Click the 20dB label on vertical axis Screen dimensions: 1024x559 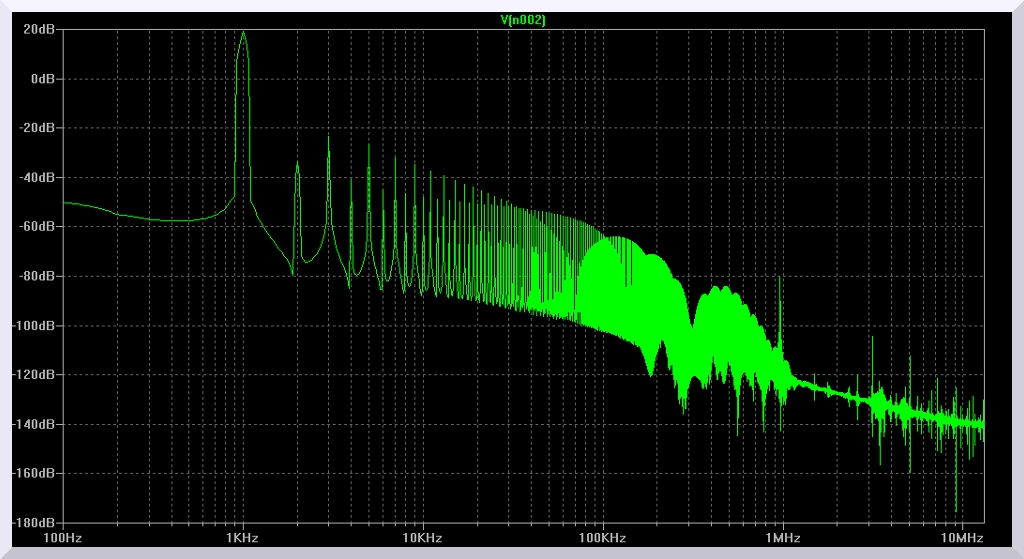coord(39,30)
